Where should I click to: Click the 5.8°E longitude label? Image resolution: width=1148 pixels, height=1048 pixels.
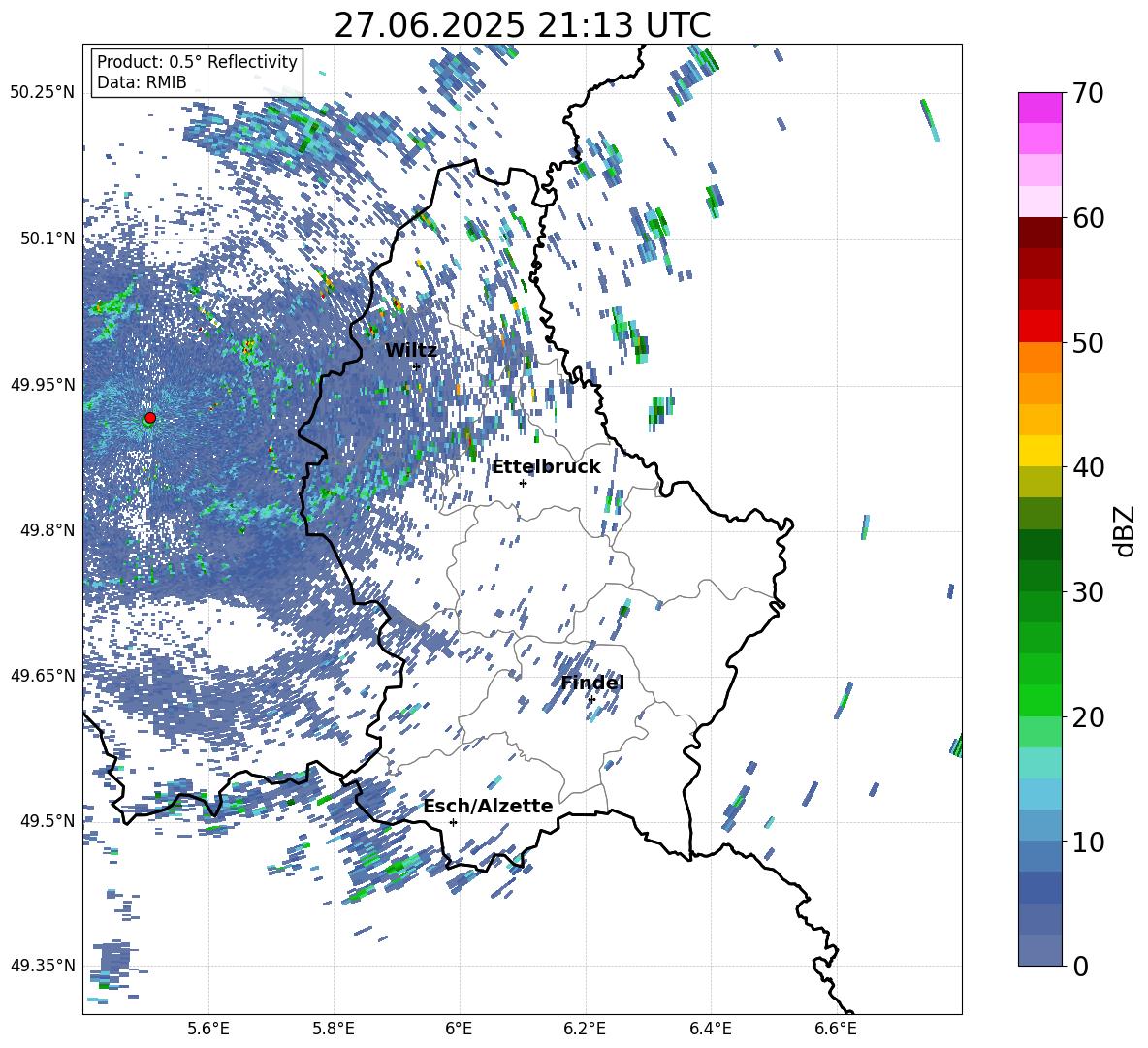coord(334,1029)
